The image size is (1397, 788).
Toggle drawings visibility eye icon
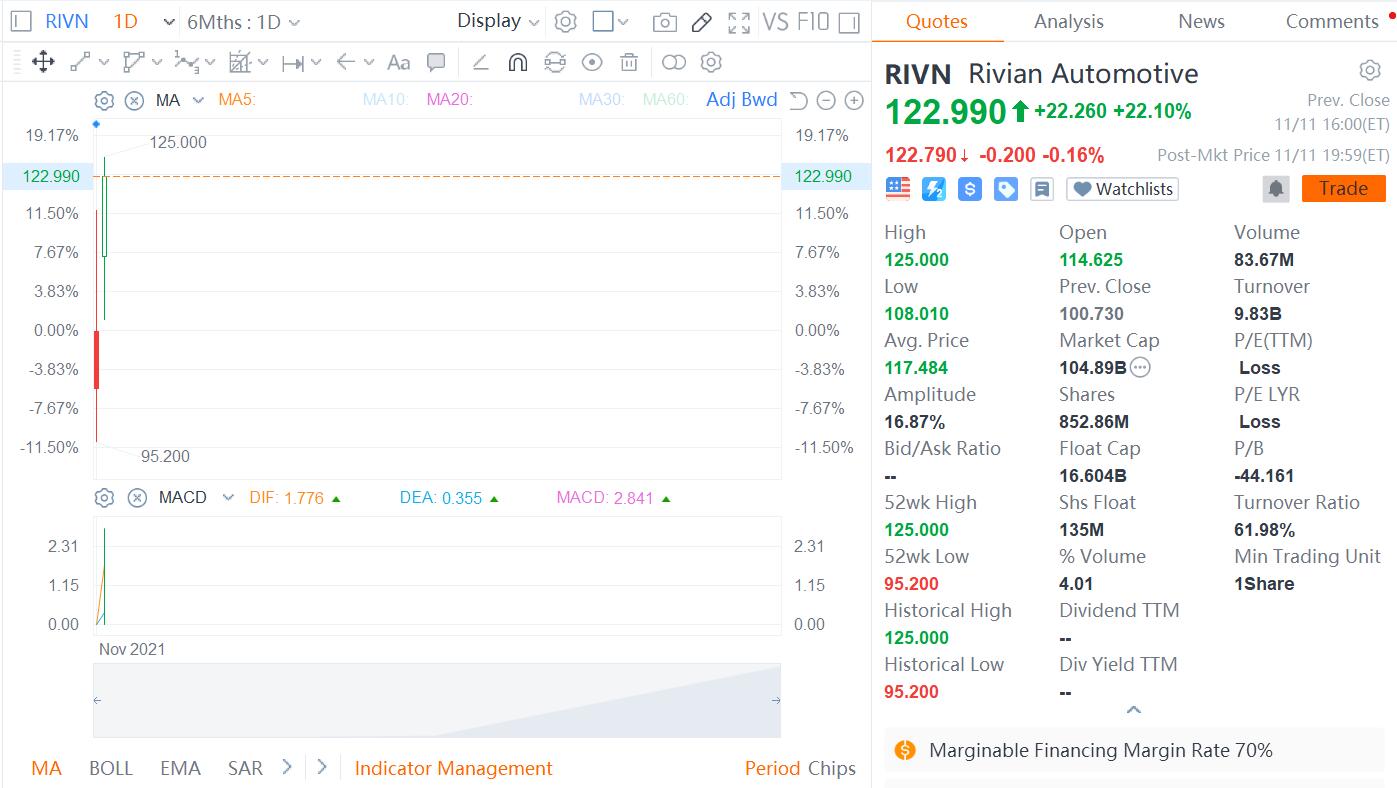(x=592, y=63)
